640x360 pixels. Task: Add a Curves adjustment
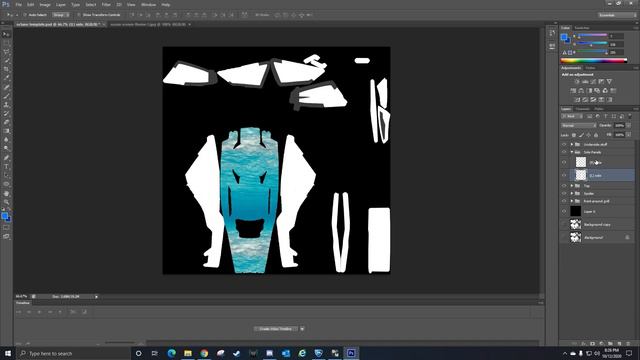coord(593,82)
